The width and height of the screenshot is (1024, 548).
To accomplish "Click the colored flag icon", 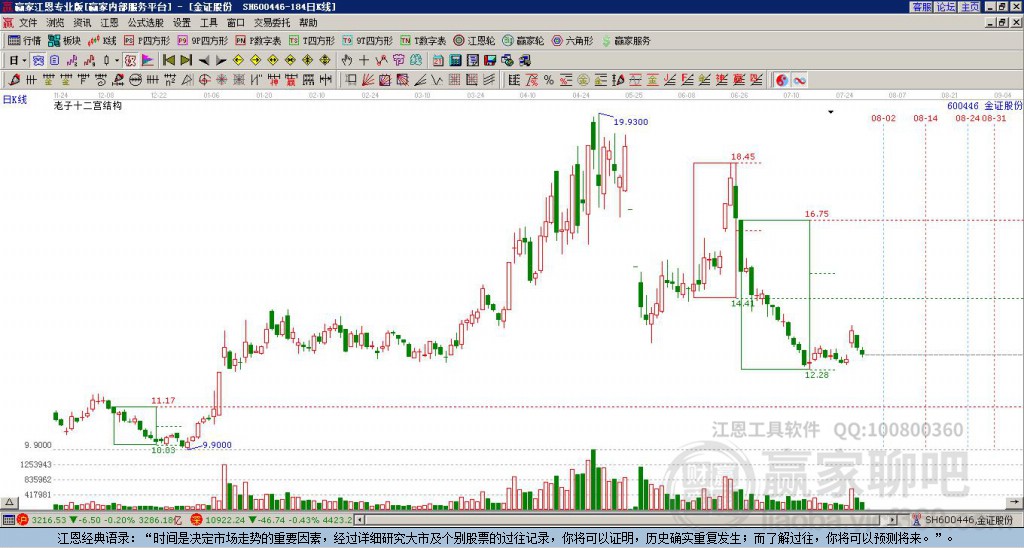I will [148, 60].
